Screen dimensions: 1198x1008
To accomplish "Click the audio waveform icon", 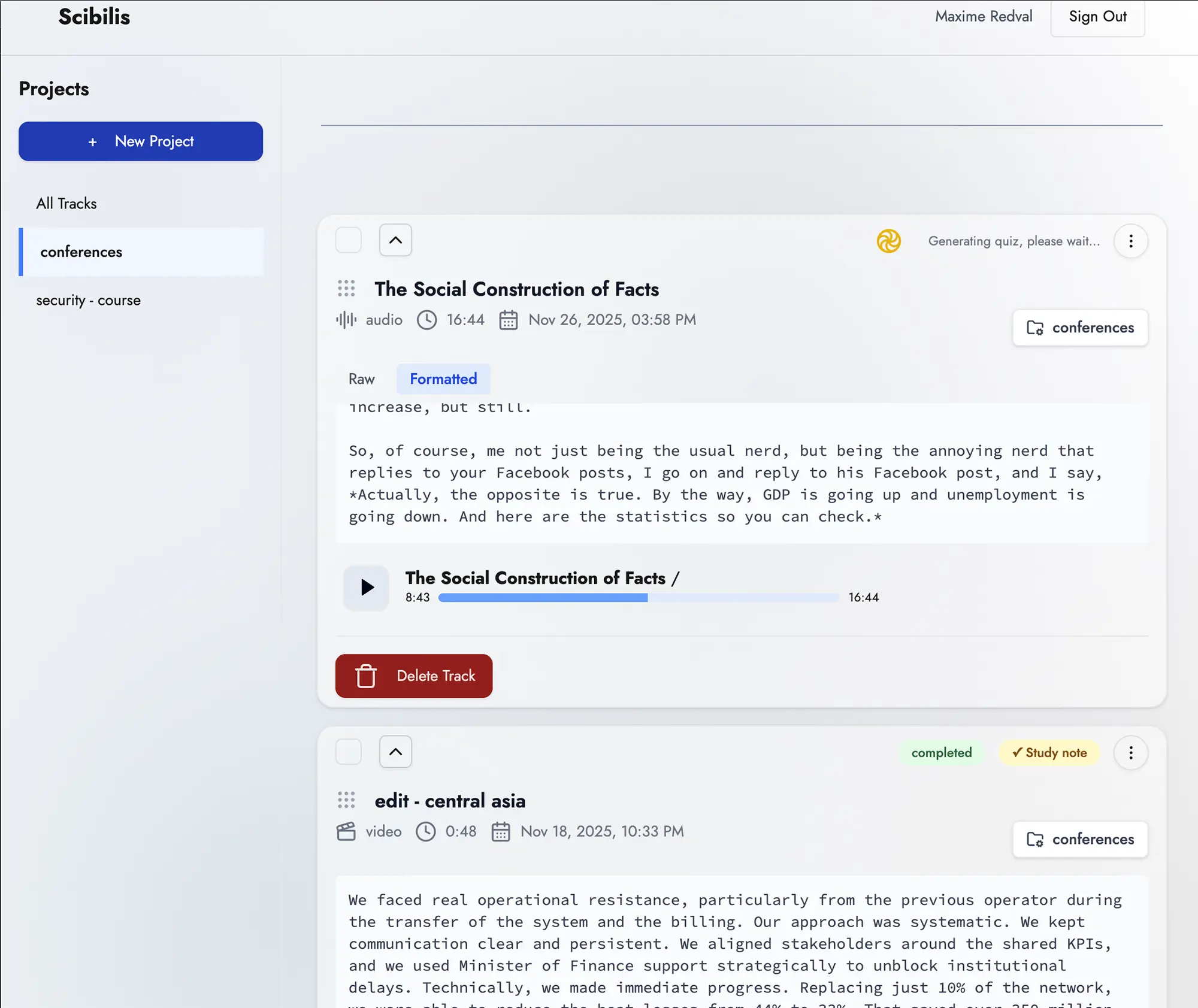I will [346, 320].
